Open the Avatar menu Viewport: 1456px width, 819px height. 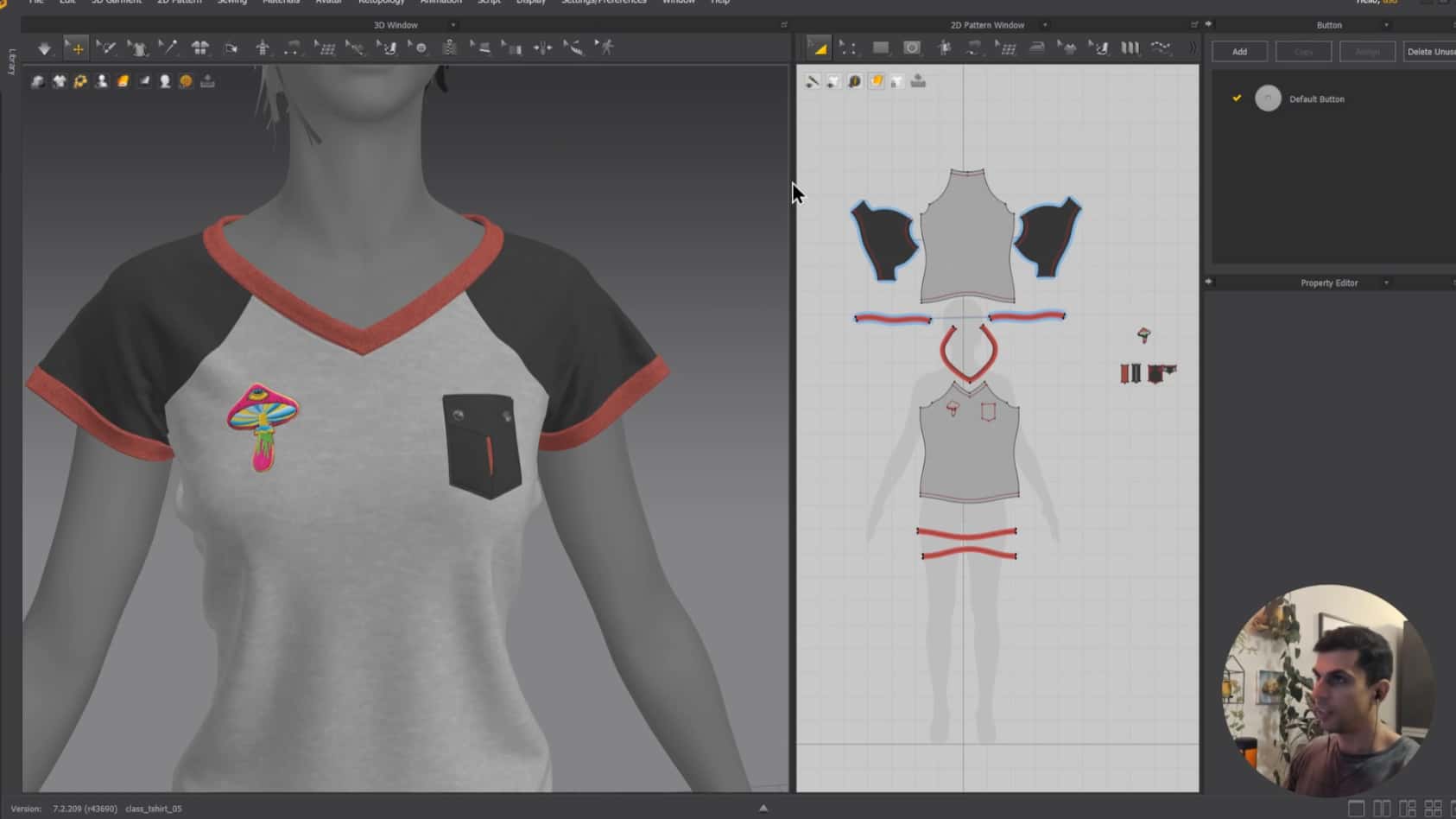pyautogui.click(x=328, y=2)
